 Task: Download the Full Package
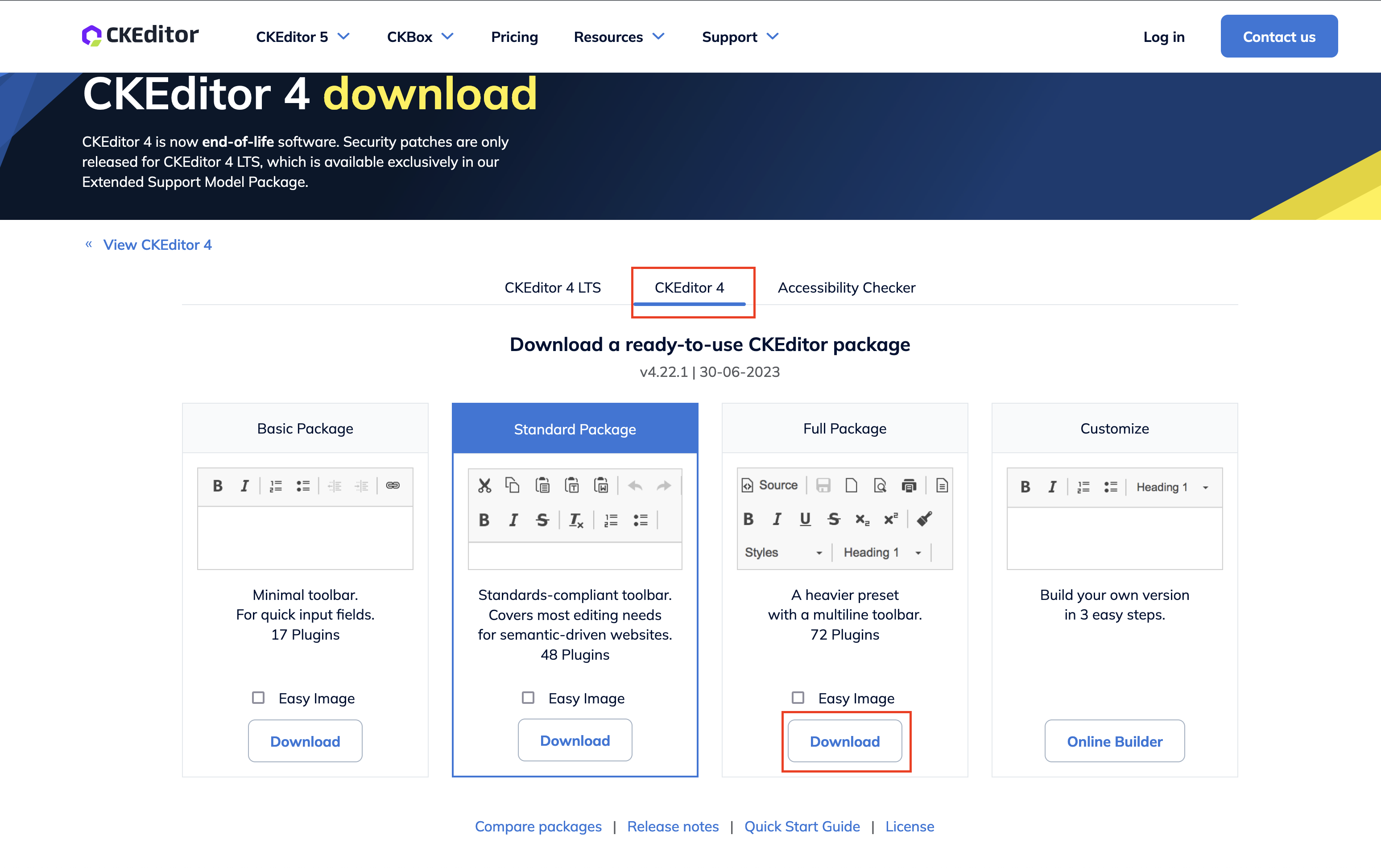(x=844, y=741)
